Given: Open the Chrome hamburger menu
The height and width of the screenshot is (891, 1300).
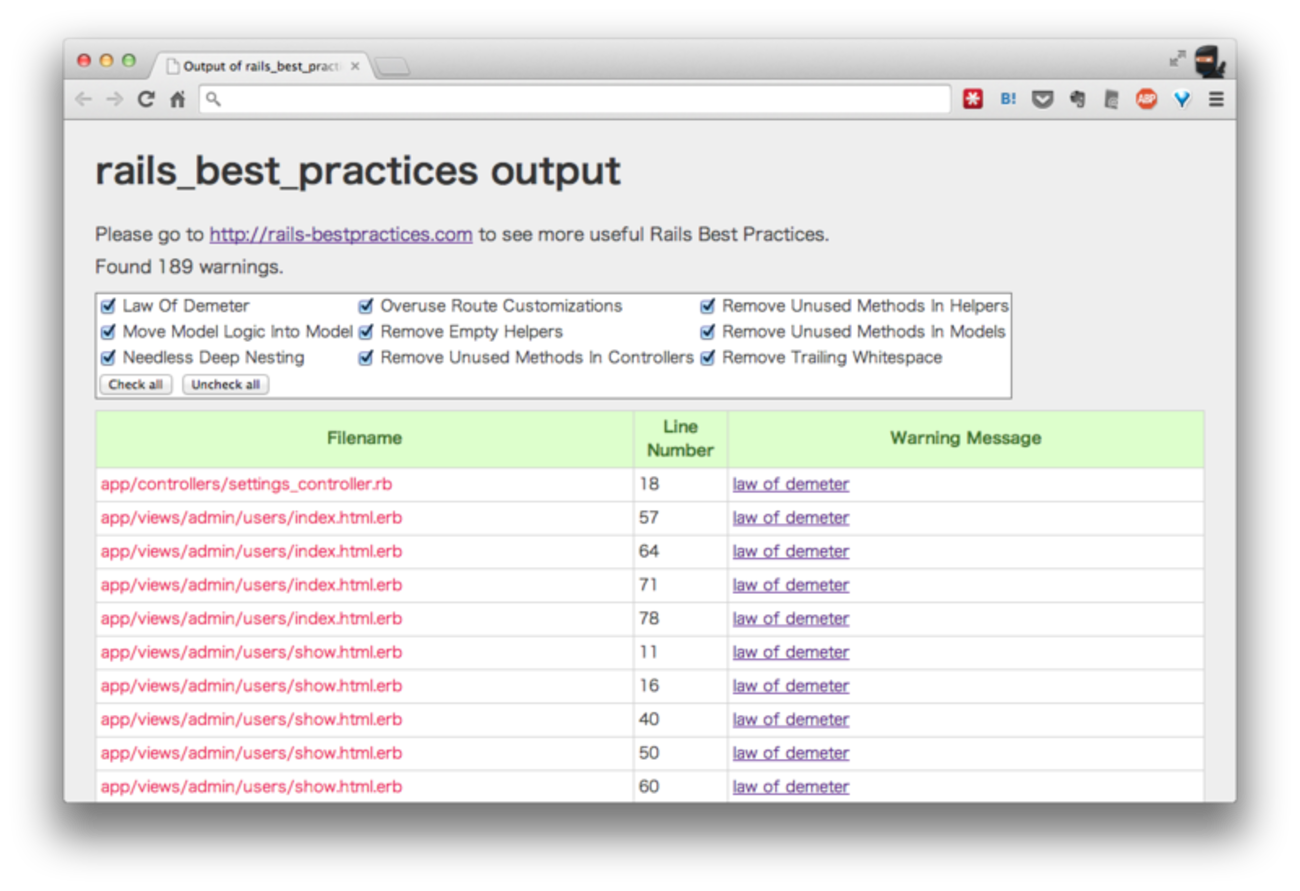Looking at the screenshot, I should pos(1216,99).
